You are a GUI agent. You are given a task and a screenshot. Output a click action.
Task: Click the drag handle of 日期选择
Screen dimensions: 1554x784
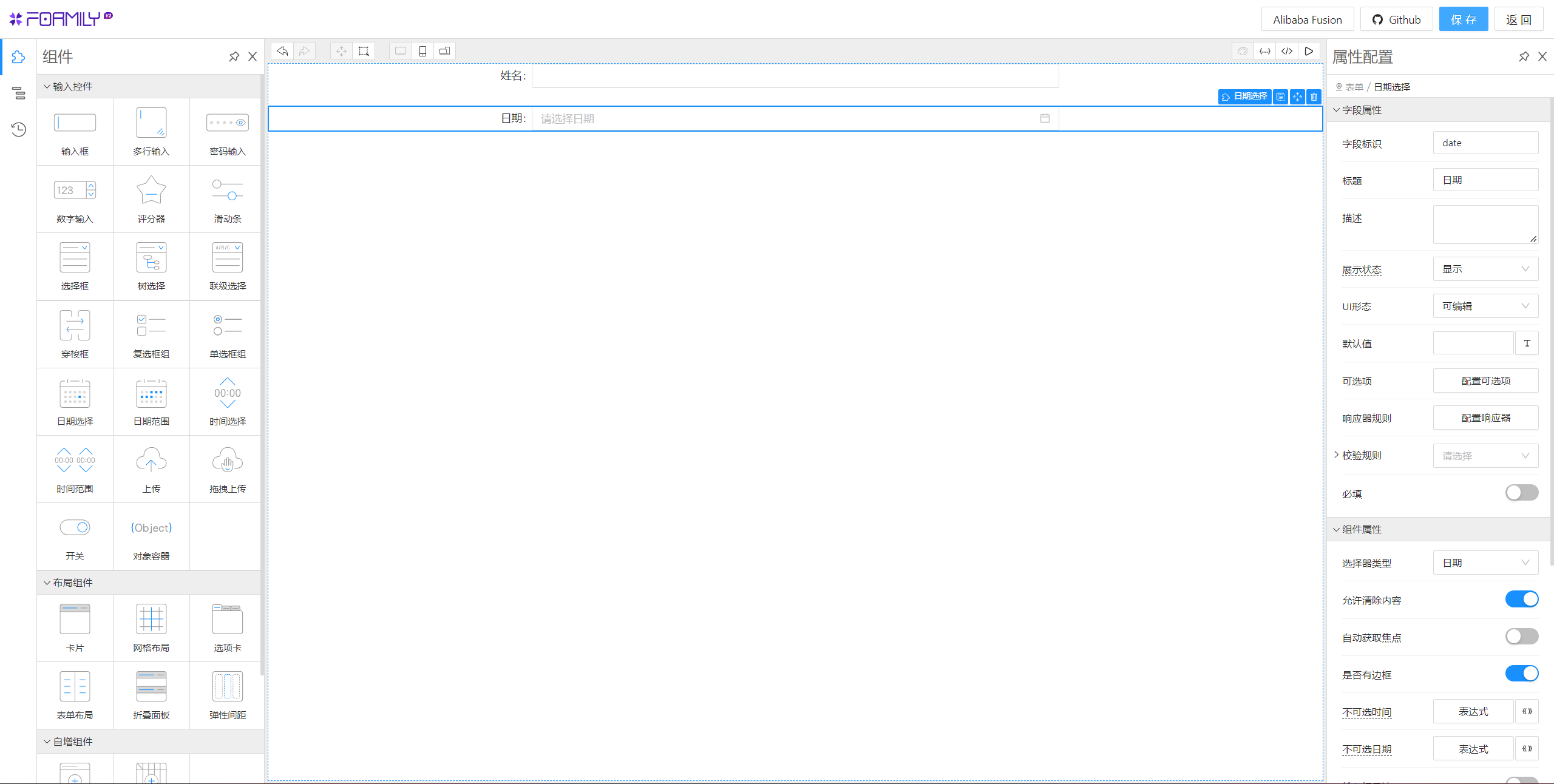[1297, 96]
